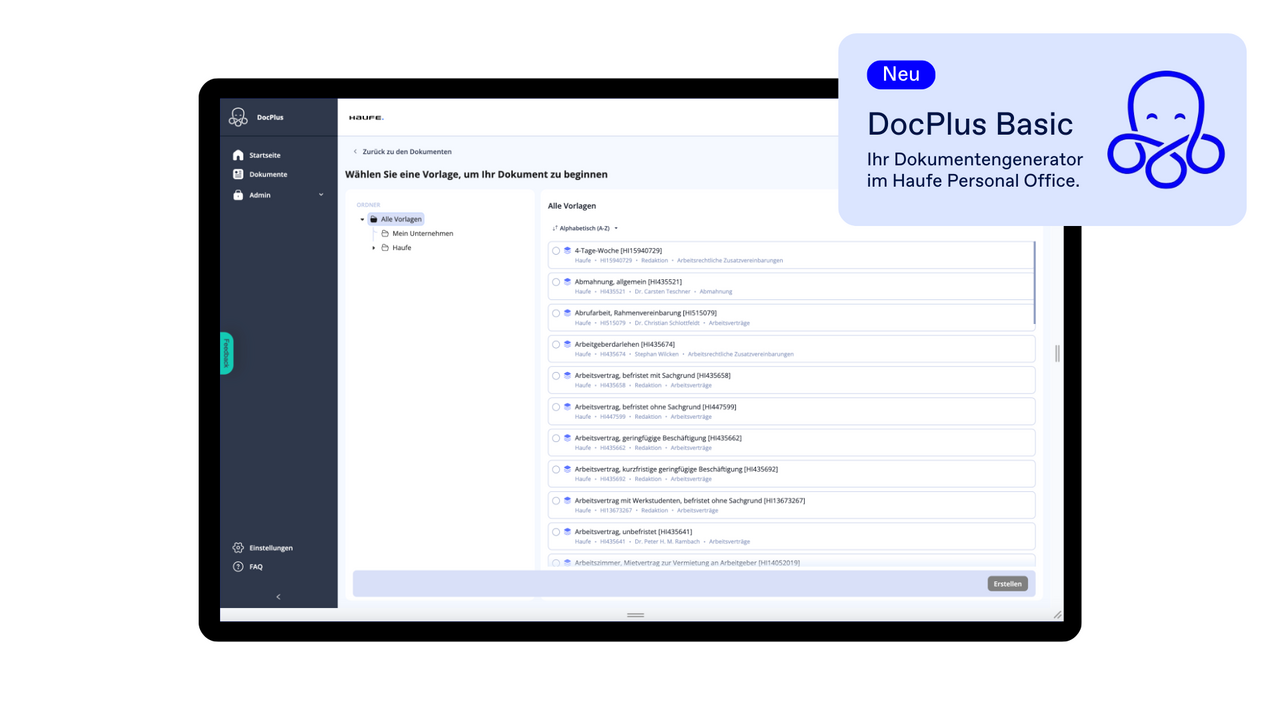Expand the Haufe folder in the tree
Image resolution: width=1280 pixels, height=720 pixels.
(374, 247)
